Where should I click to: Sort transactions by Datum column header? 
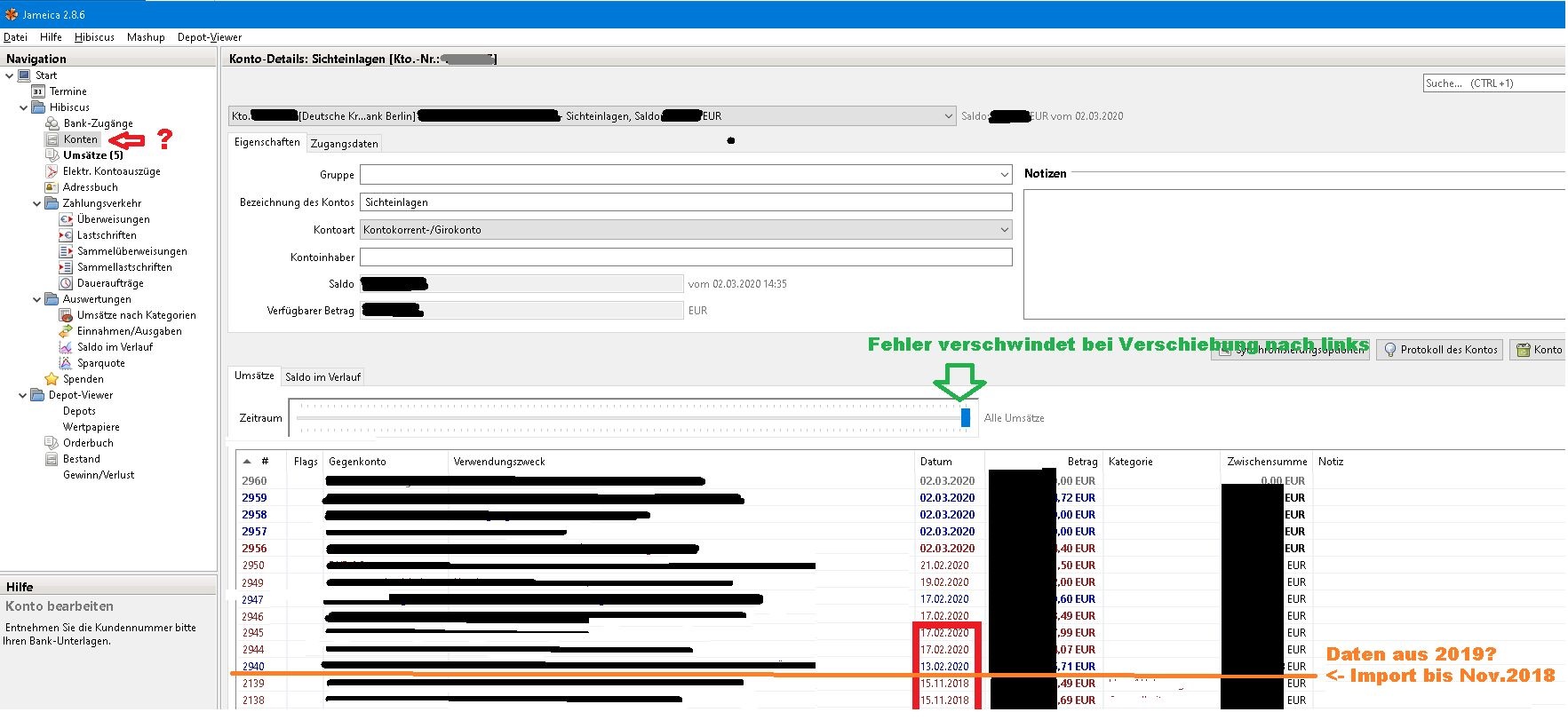[936, 462]
